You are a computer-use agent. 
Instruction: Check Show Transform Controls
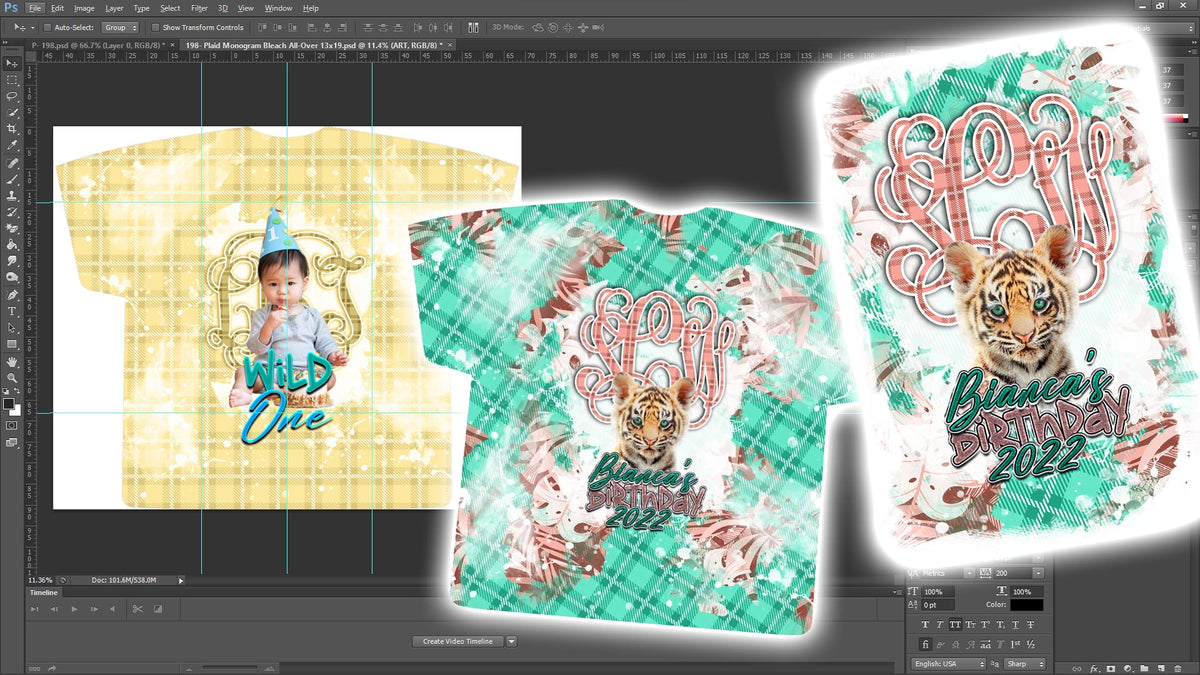pyautogui.click(x=154, y=28)
